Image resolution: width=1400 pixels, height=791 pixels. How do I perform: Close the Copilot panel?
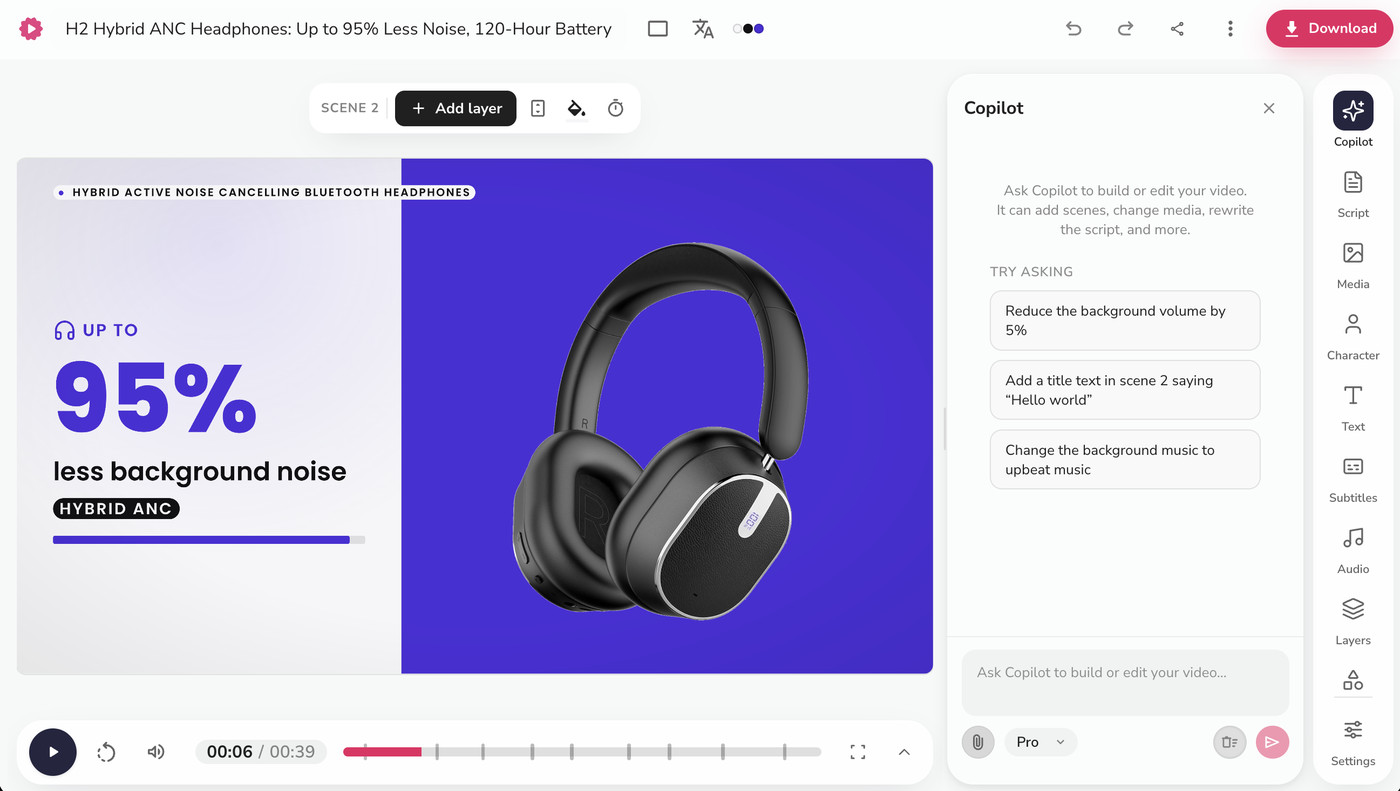pos(1269,108)
